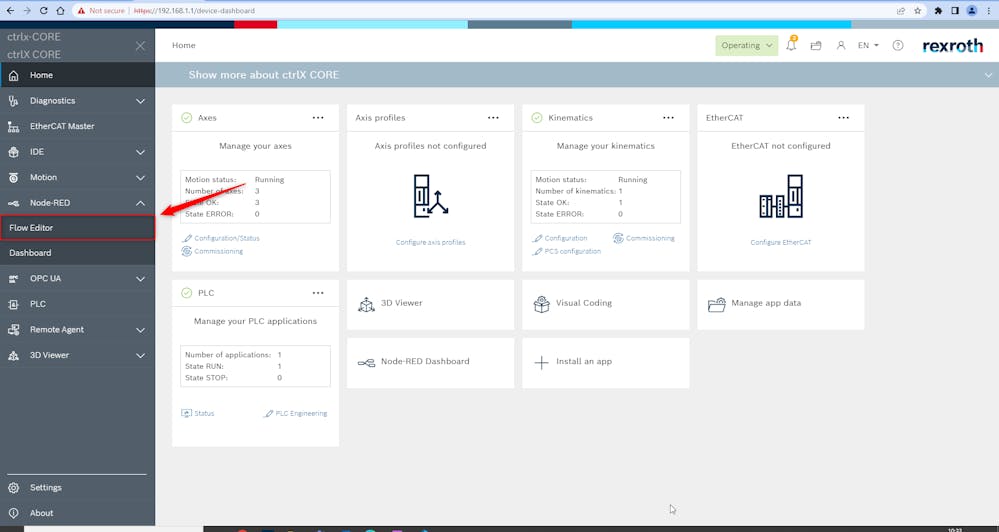Click the Visual Coding cube icon
The width and height of the screenshot is (999, 532).
pyautogui.click(x=542, y=305)
